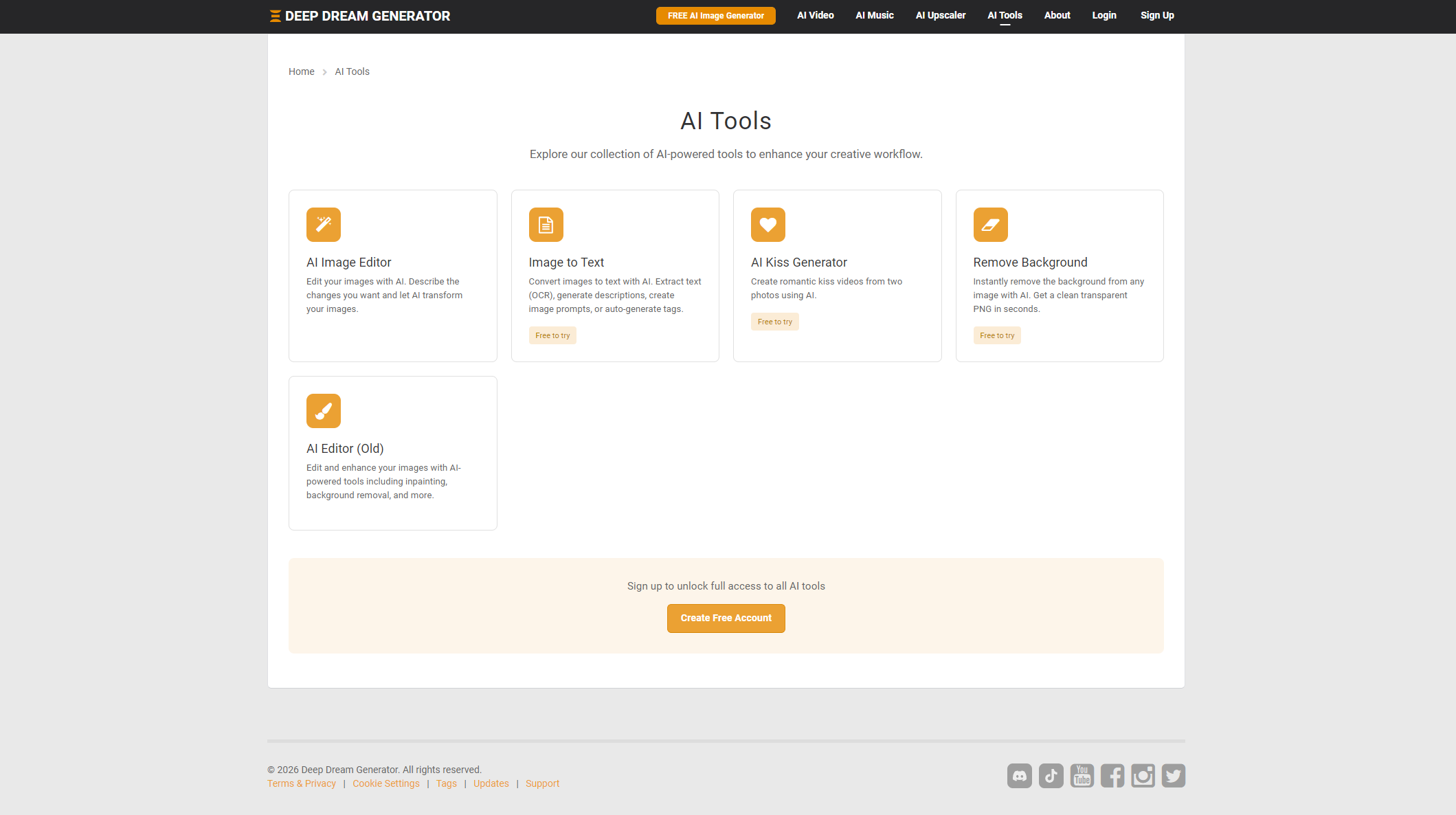Click the FREE AI Image Generator button
This screenshot has width=1456, height=815.
715,16
